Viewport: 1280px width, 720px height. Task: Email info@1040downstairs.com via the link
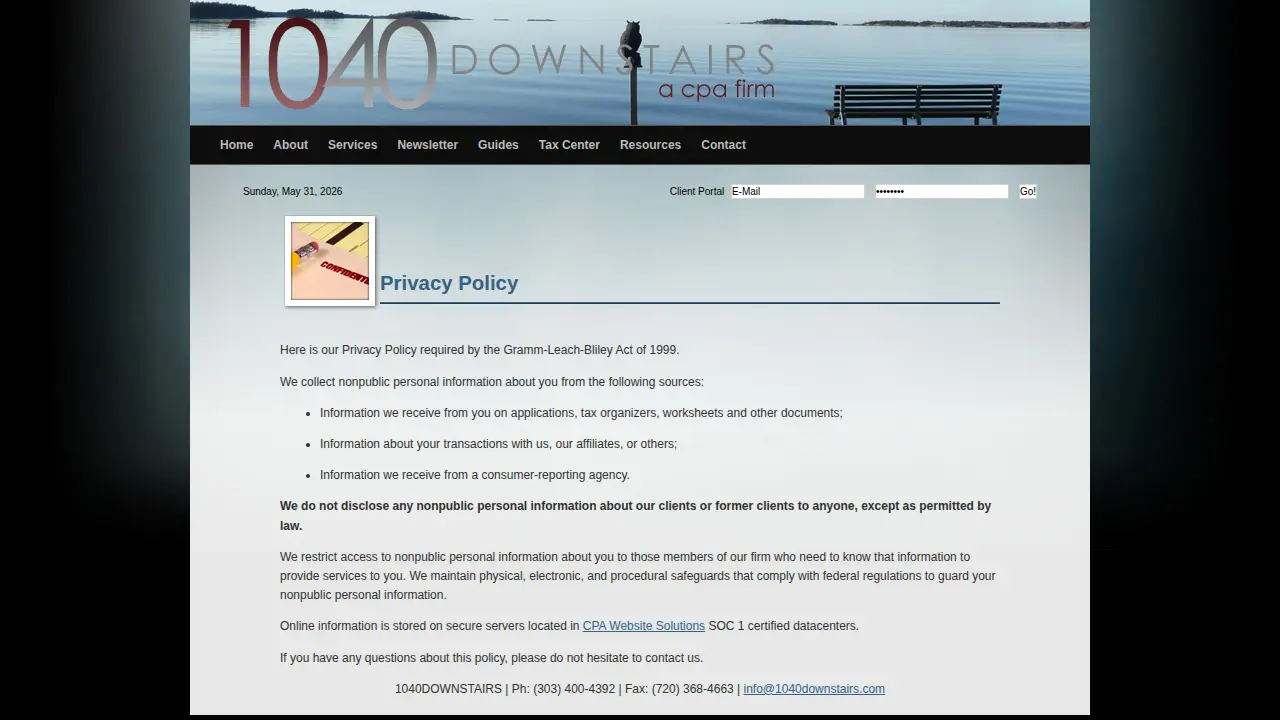(x=814, y=689)
